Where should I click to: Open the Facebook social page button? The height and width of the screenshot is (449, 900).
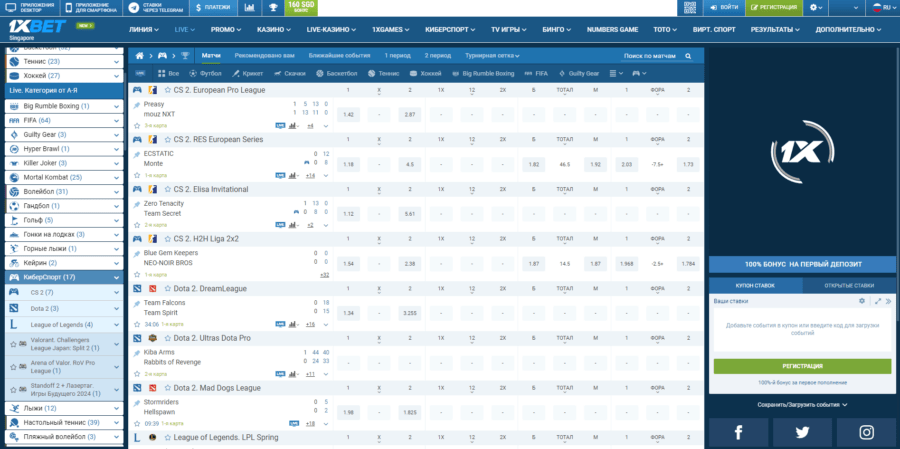738,431
